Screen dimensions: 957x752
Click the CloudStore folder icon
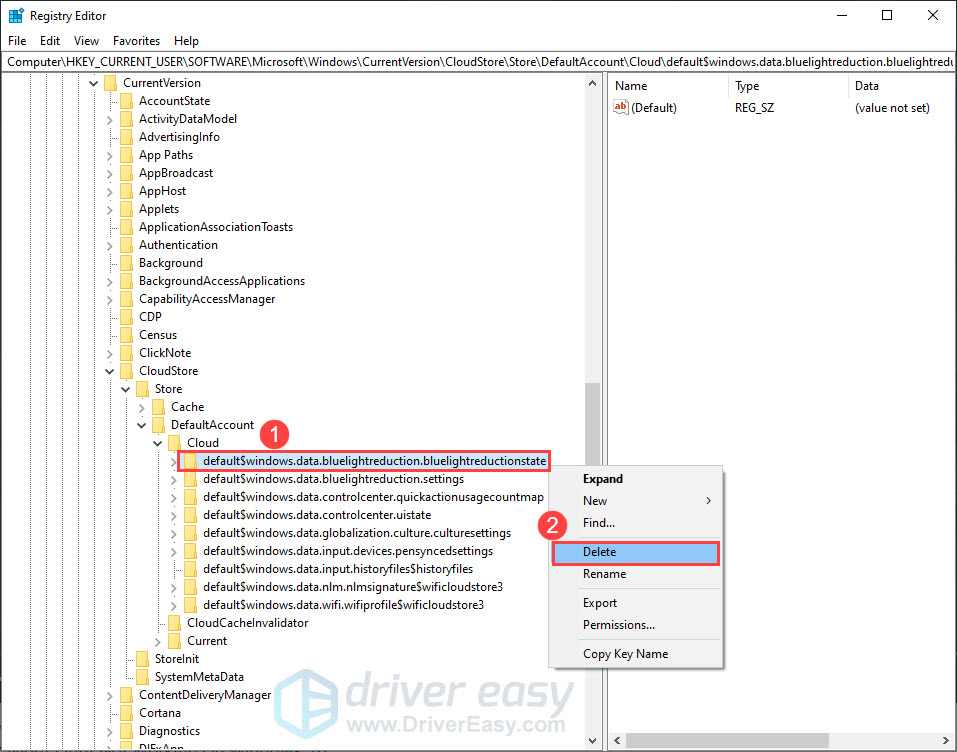pyautogui.click(x=126, y=371)
